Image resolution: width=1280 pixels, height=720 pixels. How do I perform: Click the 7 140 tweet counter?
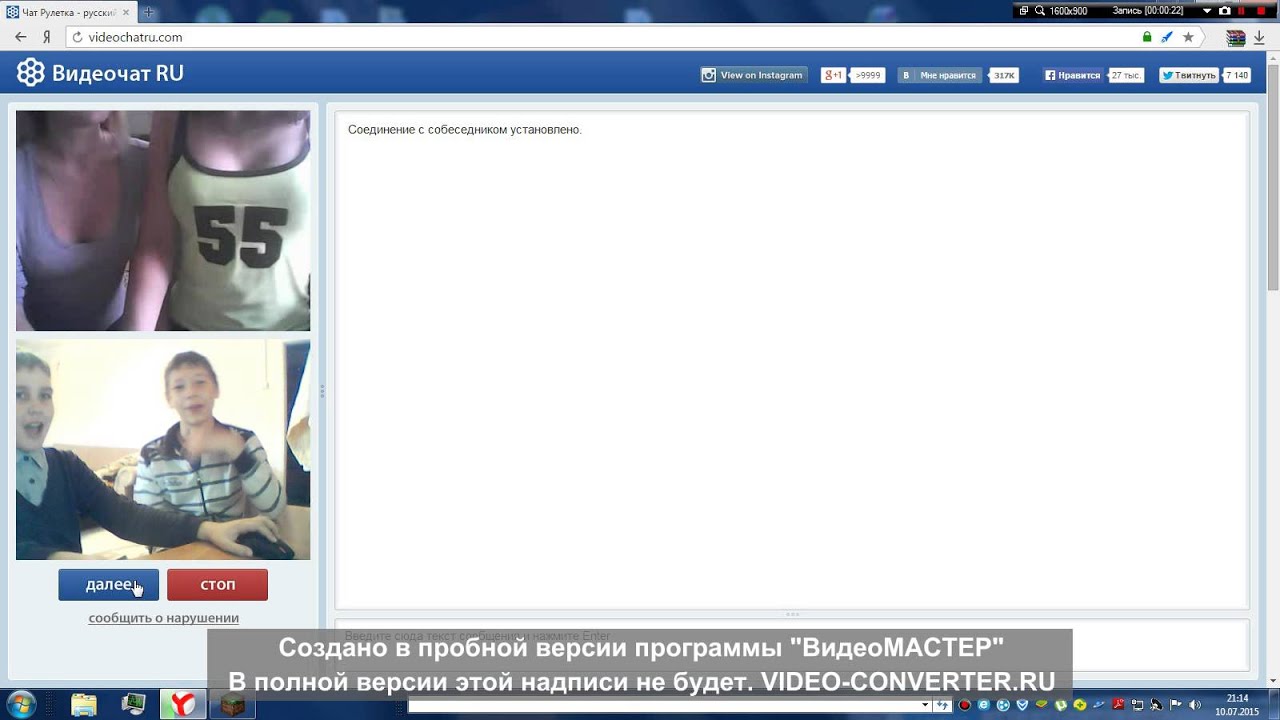tap(1237, 75)
